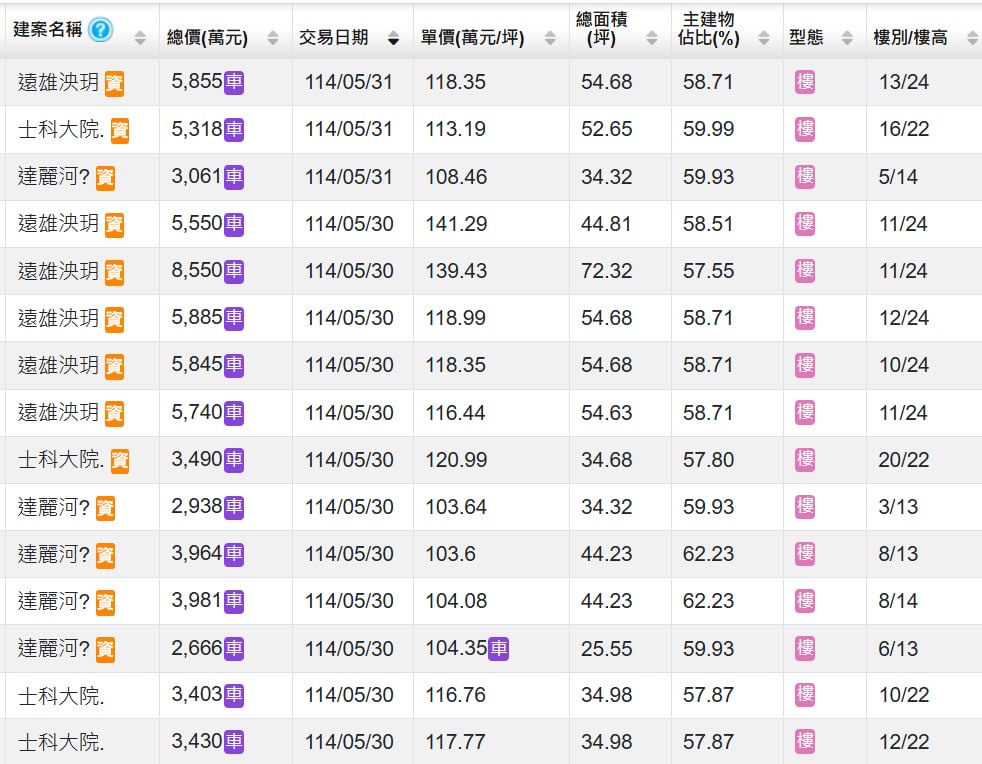
Task: Click the 建案名稱 sort arrows
Action: 140,38
